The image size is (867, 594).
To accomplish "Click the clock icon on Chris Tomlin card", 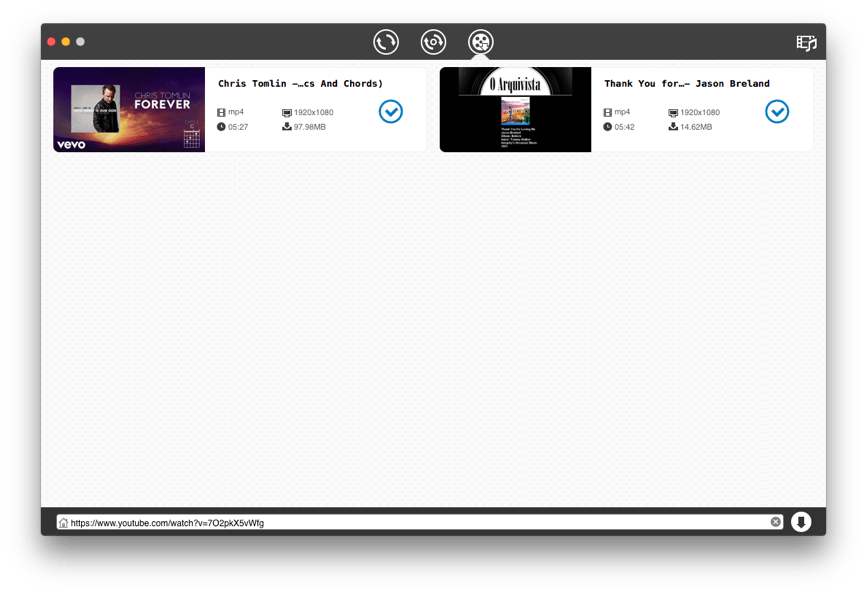I will click(221, 127).
